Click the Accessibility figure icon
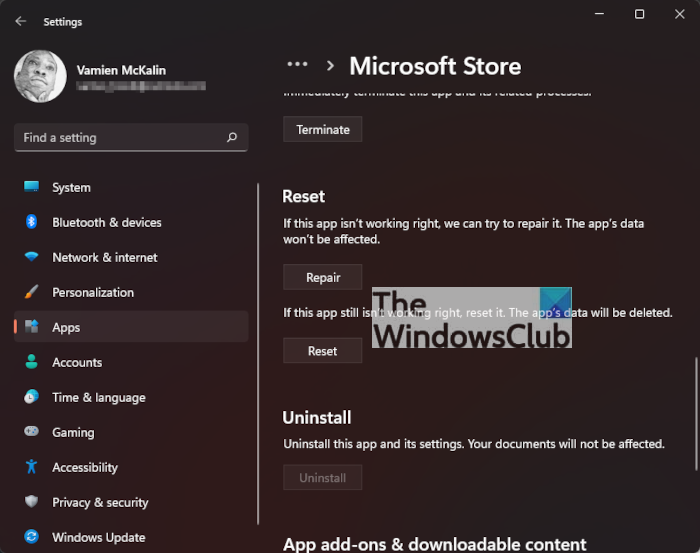 click(32, 467)
